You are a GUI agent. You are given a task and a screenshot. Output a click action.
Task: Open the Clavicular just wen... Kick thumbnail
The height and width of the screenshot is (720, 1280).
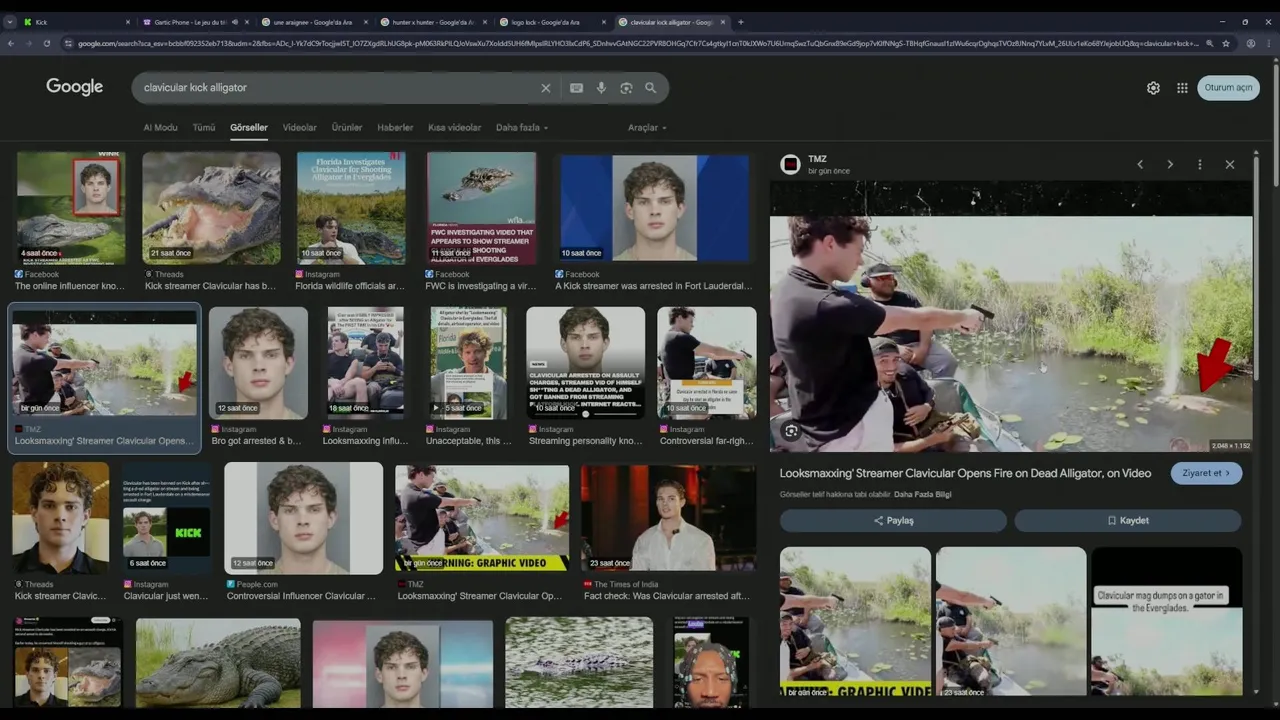166,518
